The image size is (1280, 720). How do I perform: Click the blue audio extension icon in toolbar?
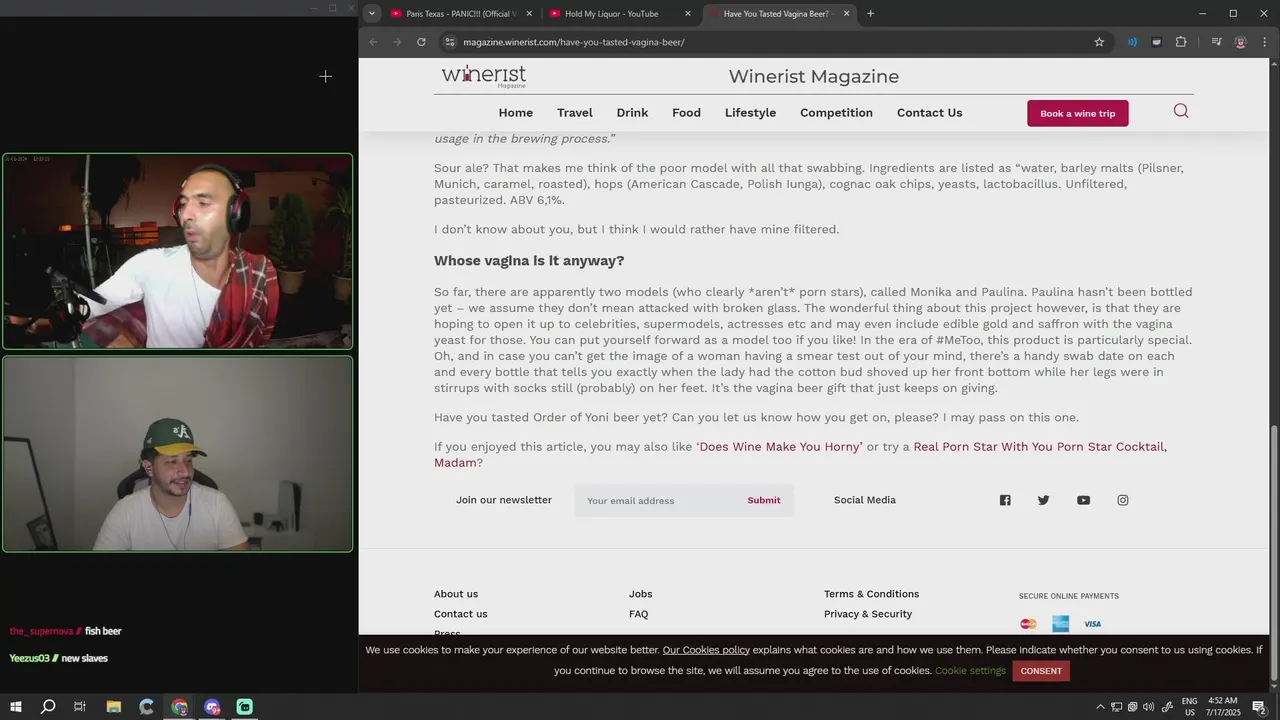(1132, 42)
